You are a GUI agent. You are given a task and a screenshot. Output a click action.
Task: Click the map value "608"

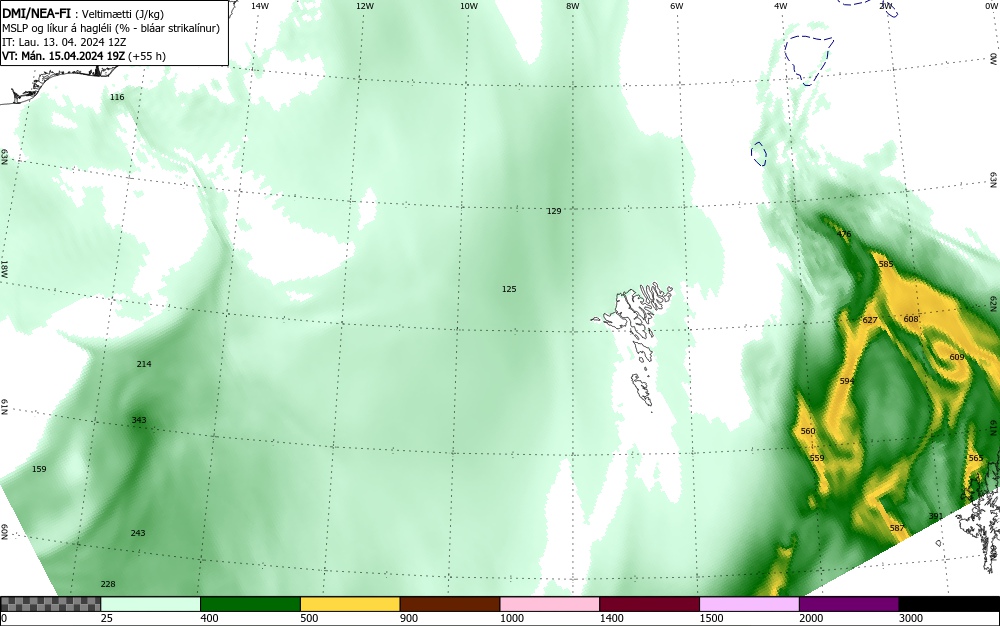(x=911, y=319)
